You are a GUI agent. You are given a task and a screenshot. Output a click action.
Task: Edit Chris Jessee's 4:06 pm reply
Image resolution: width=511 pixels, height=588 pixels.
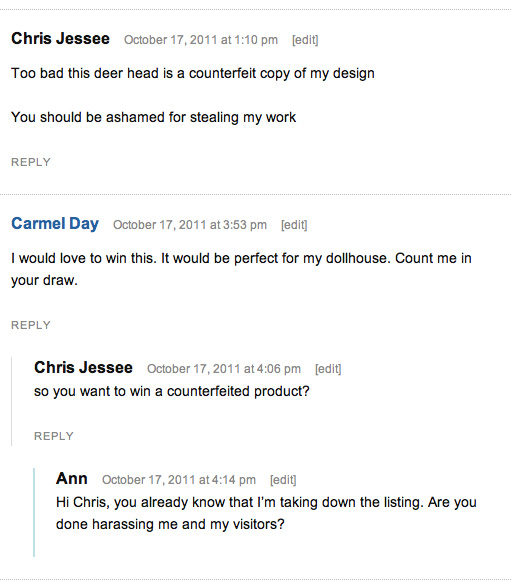[x=328, y=369]
